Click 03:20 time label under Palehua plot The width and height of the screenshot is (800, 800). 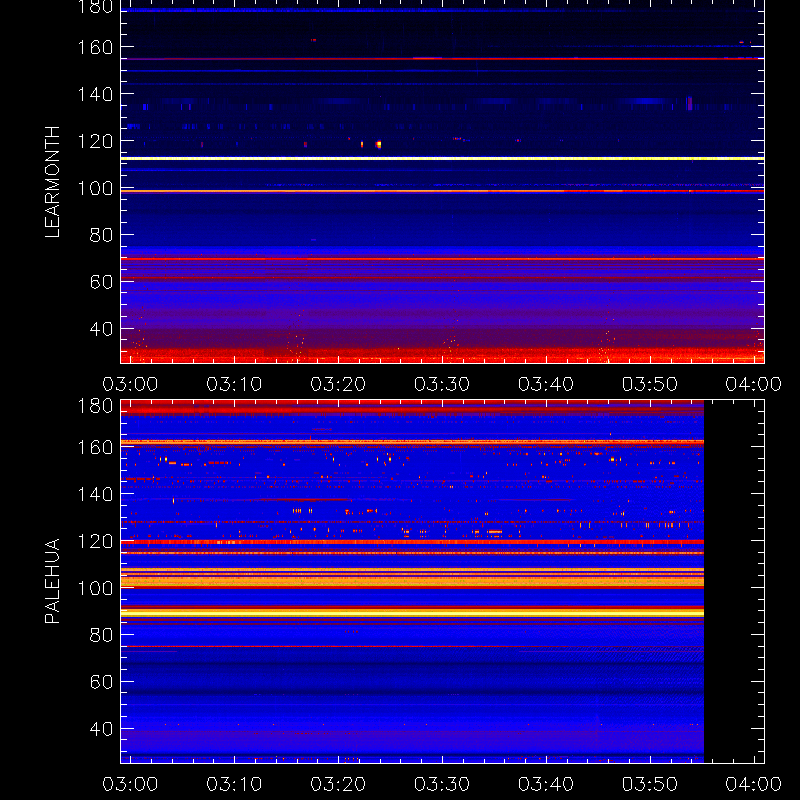338,784
